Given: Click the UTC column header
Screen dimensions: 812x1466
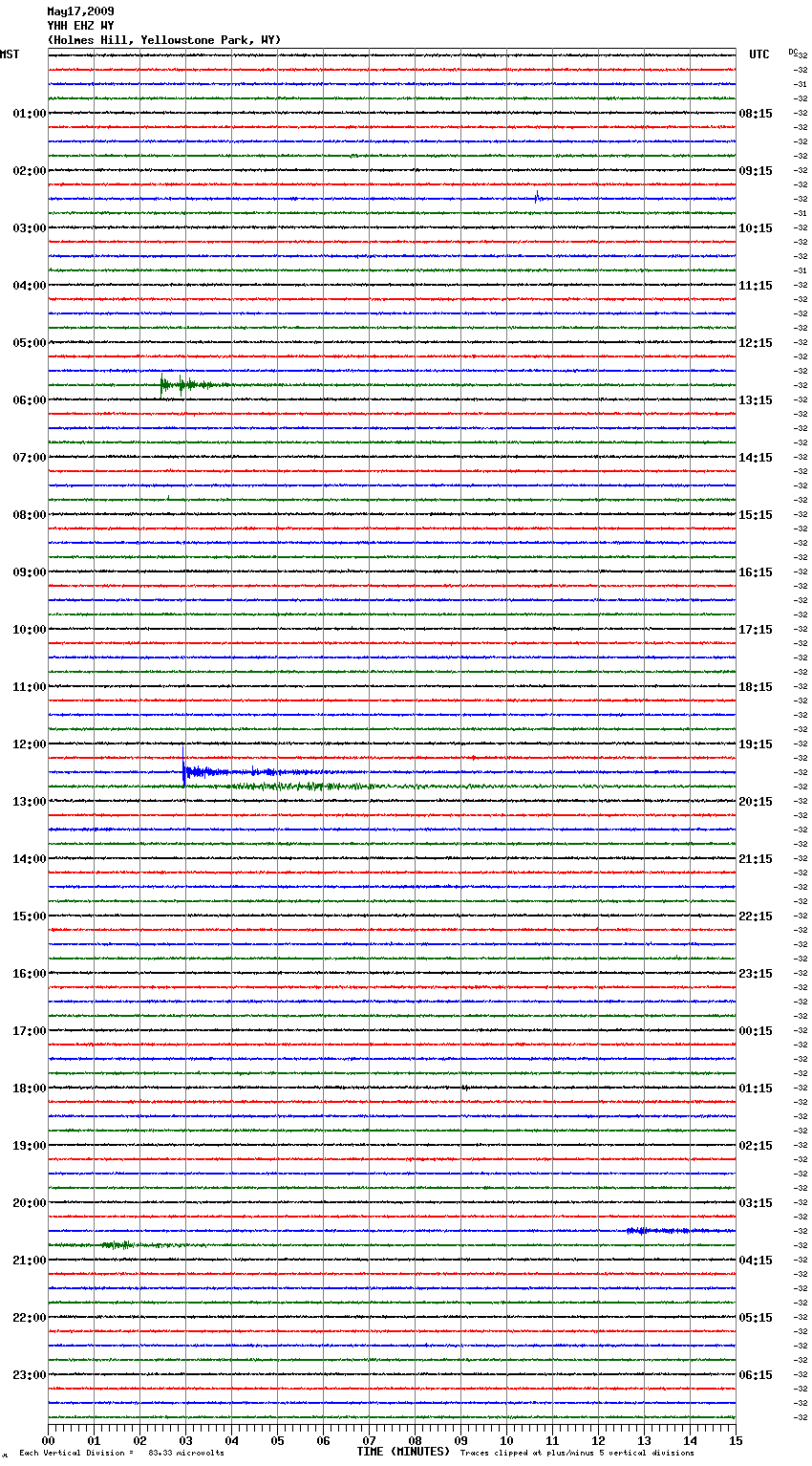Looking at the screenshot, I should coord(759,54).
